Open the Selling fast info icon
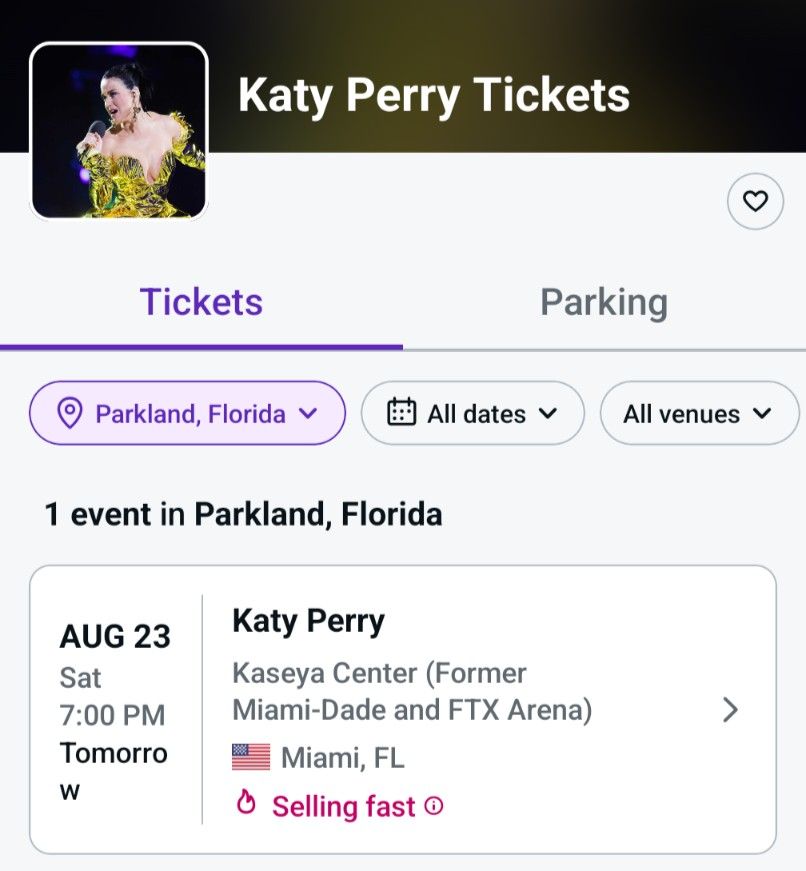806x871 pixels. (x=434, y=805)
